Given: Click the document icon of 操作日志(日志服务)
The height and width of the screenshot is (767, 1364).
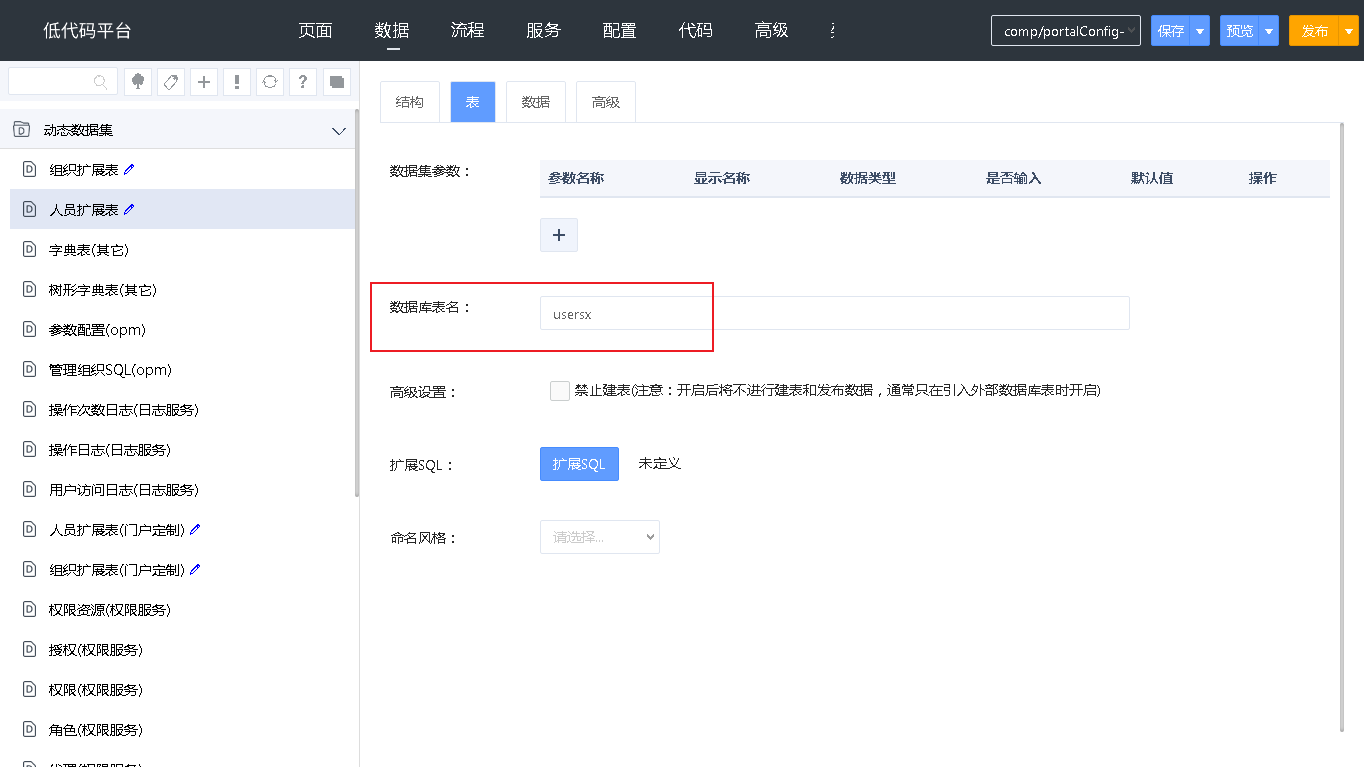Looking at the screenshot, I should [x=29, y=449].
